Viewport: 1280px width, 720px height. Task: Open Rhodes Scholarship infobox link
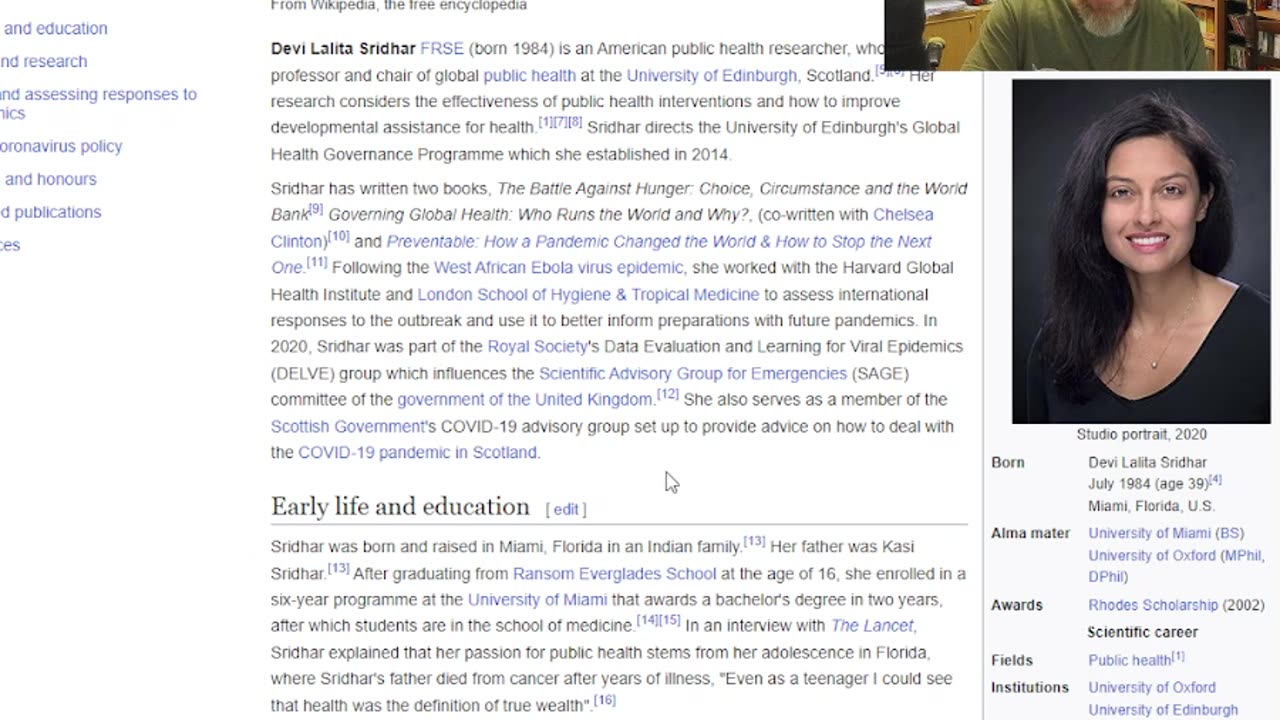pyautogui.click(x=1153, y=605)
